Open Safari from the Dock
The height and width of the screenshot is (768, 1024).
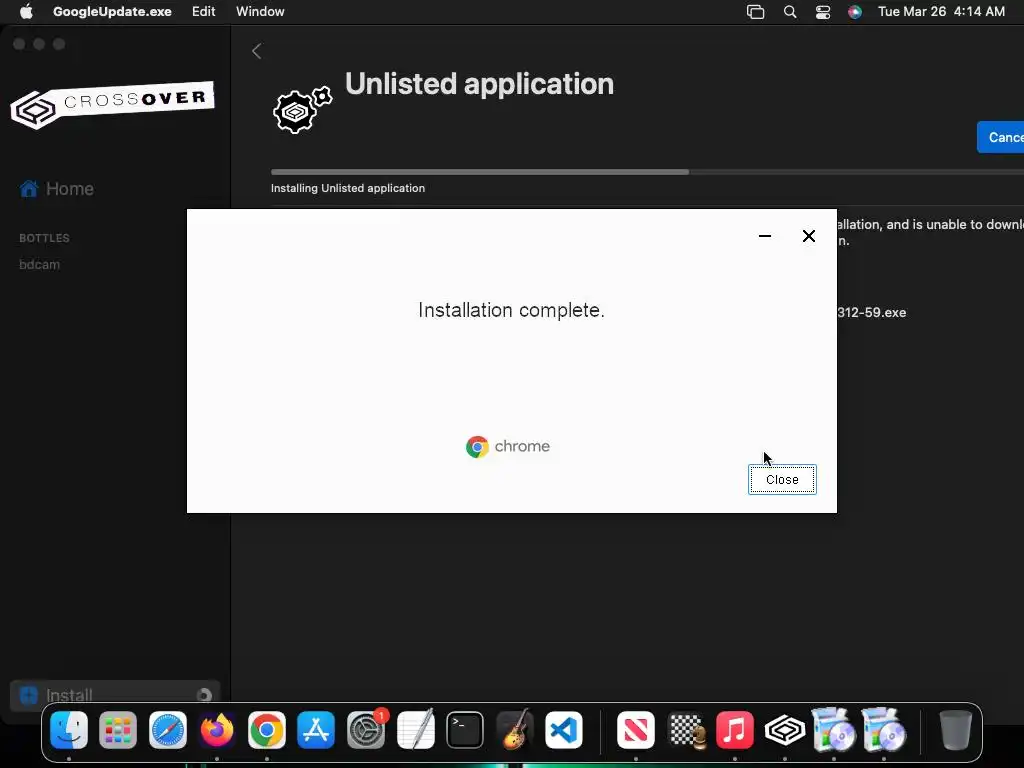tap(168, 730)
